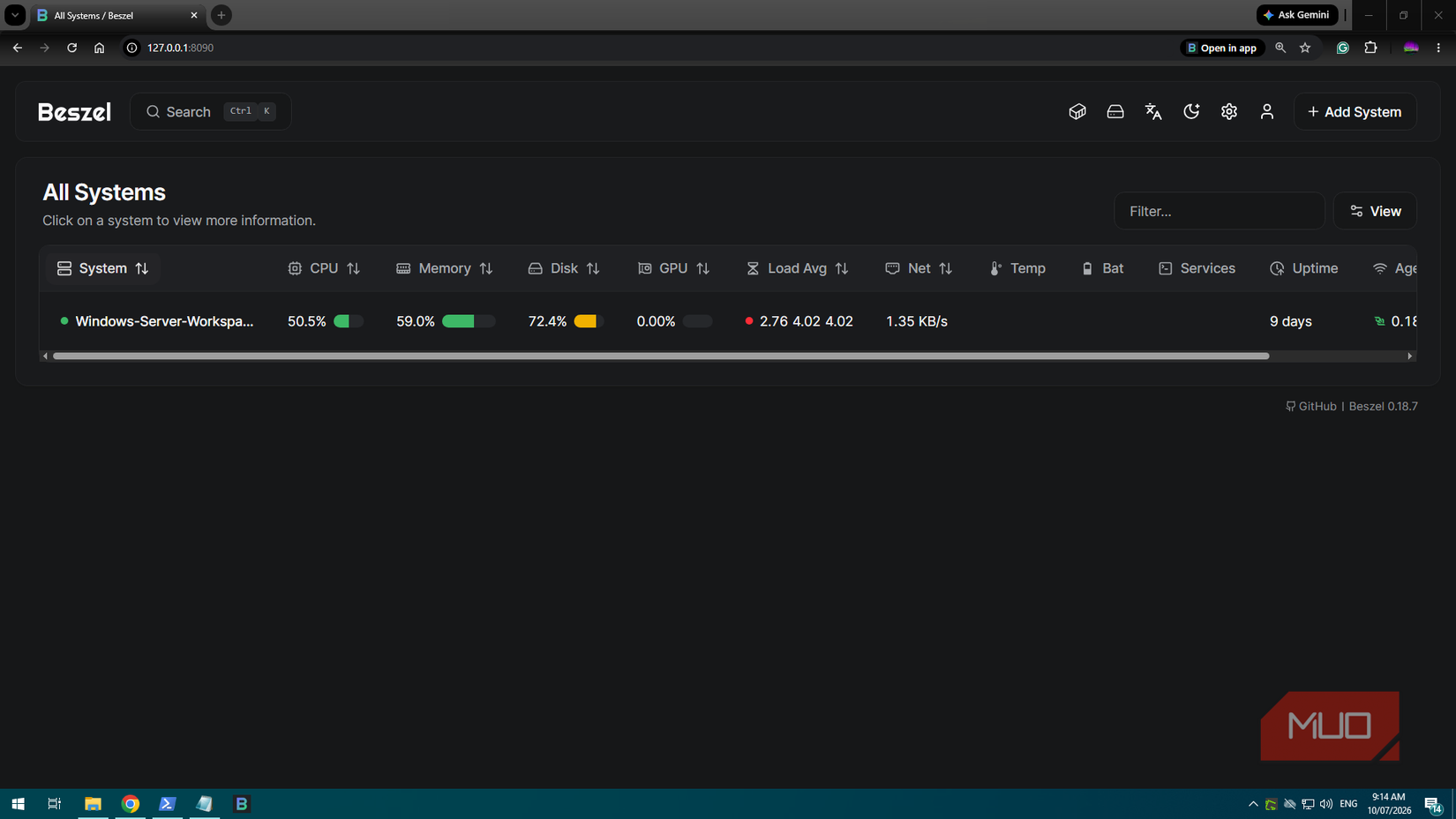Click the Beszel logo
This screenshot has height=819, width=1456.
pos(74,112)
